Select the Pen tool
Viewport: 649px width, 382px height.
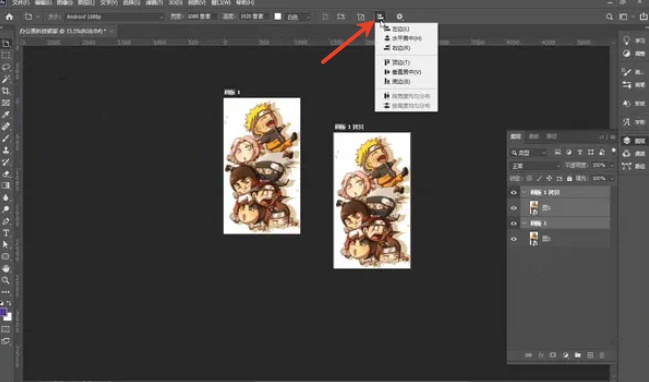pos(6,221)
